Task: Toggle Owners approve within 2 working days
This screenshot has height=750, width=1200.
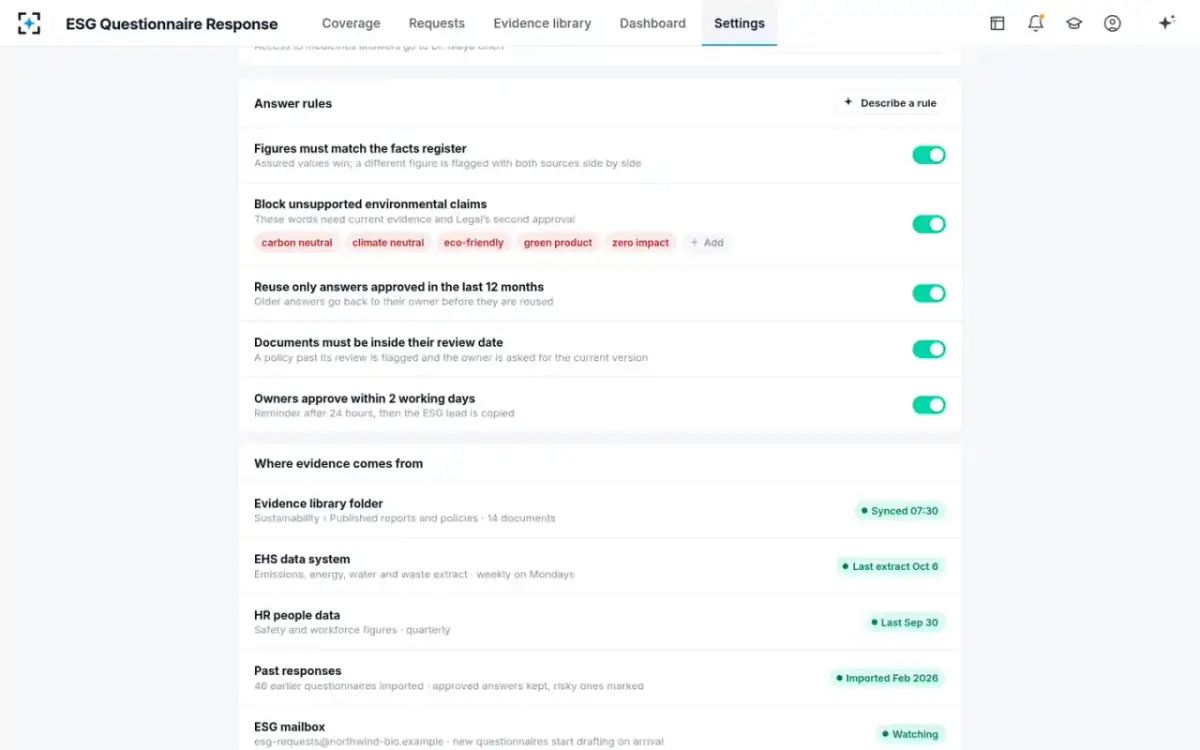Action: pyautogui.click(x=929, y=405)
